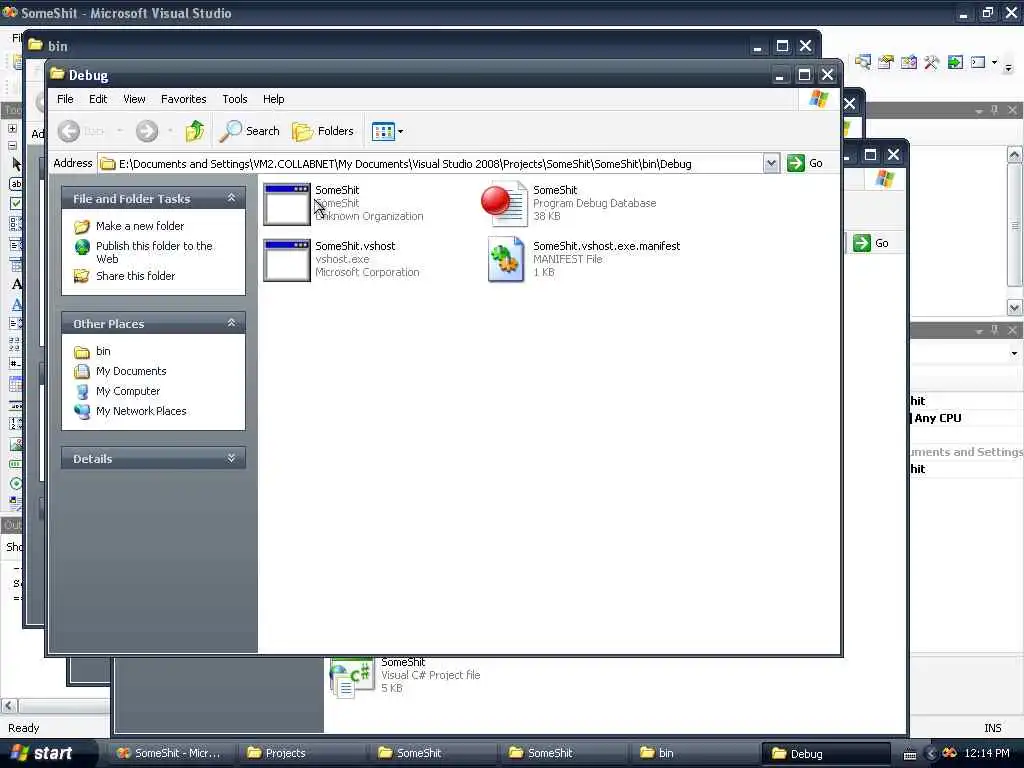Select the Button control in the Toolbox
The width and height of the screenshot is (1024, 768).
pos(16,184)
